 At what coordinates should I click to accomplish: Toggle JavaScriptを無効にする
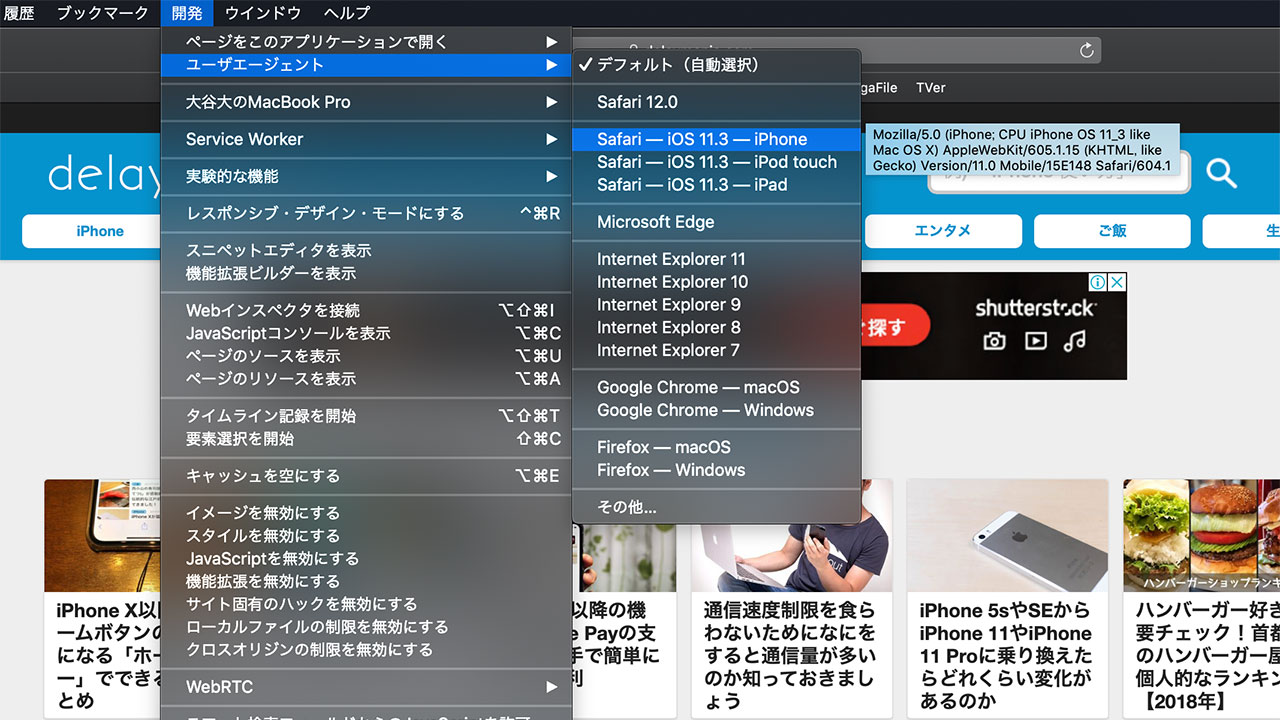click(x=366, y=559)
